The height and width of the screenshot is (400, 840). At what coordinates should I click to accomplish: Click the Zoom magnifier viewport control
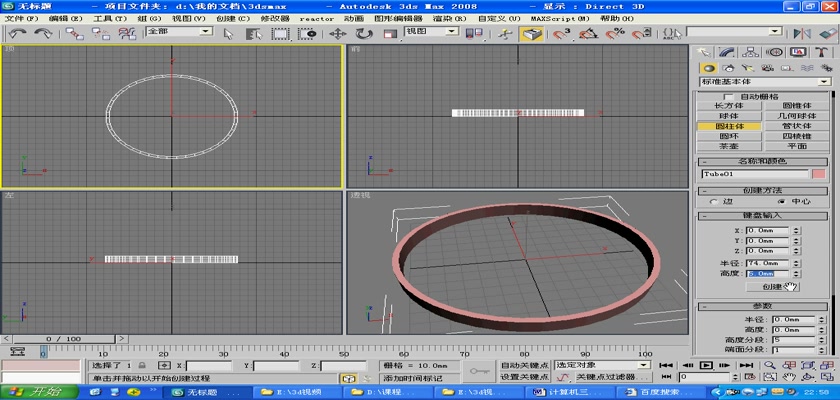pos(770,365)
